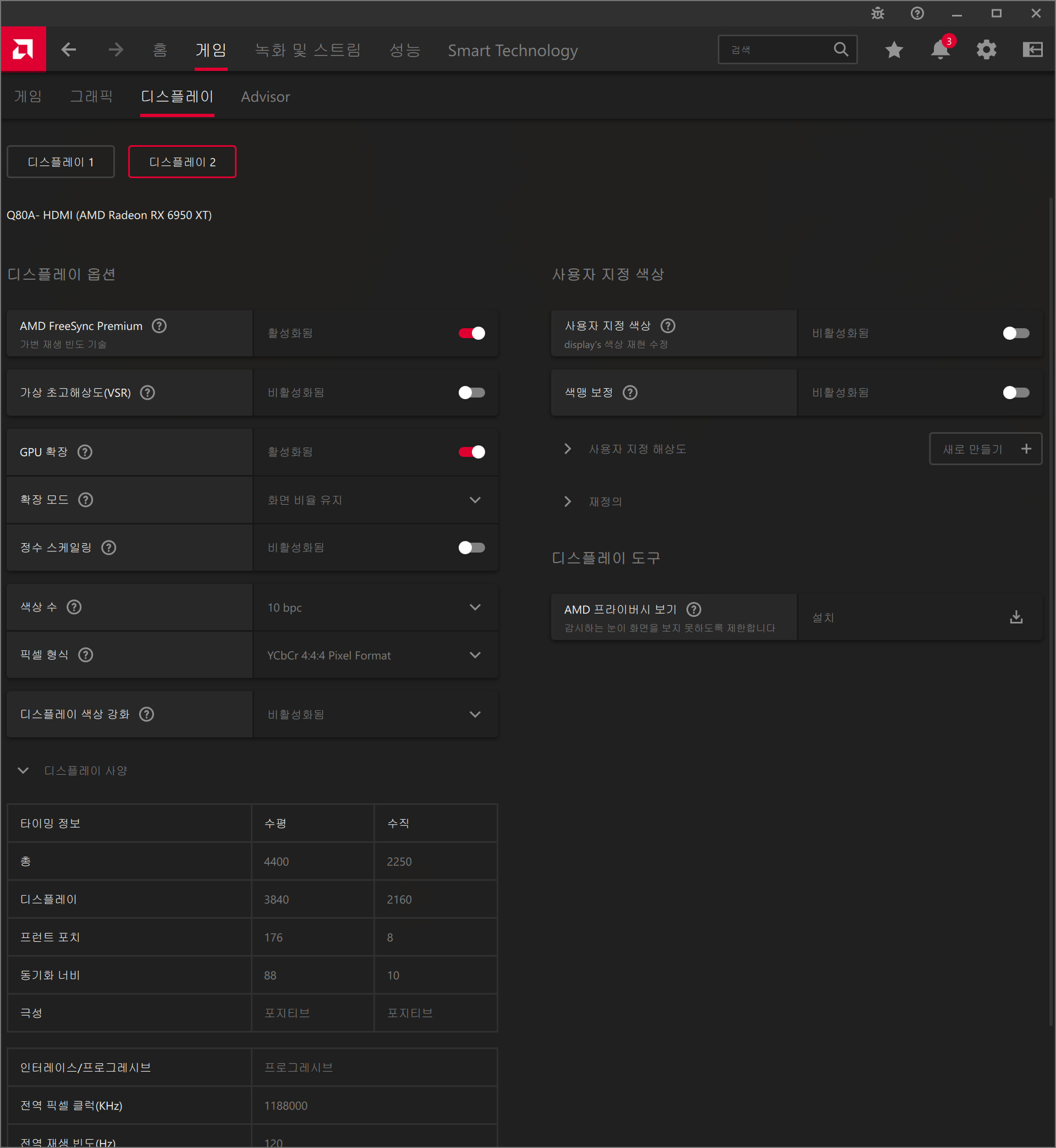
Task: Go back with the left arrow icon
Action: (69, 49)
